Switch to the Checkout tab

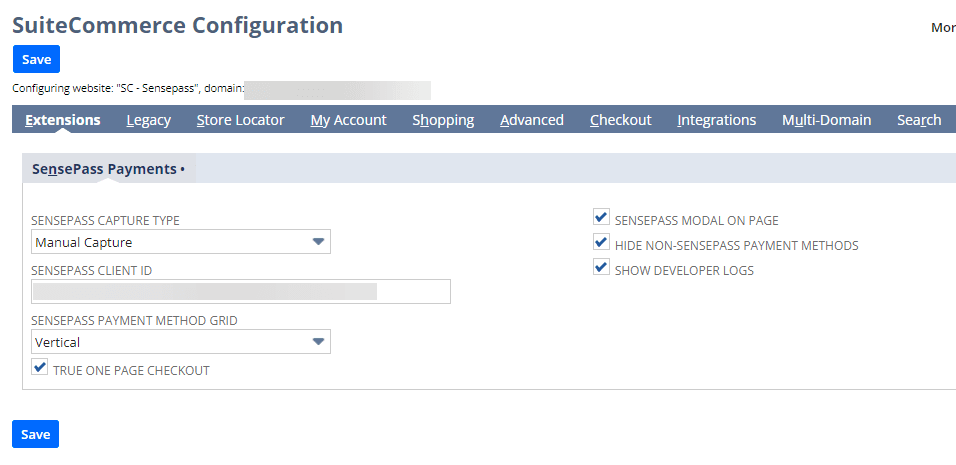tap(621, 120)
